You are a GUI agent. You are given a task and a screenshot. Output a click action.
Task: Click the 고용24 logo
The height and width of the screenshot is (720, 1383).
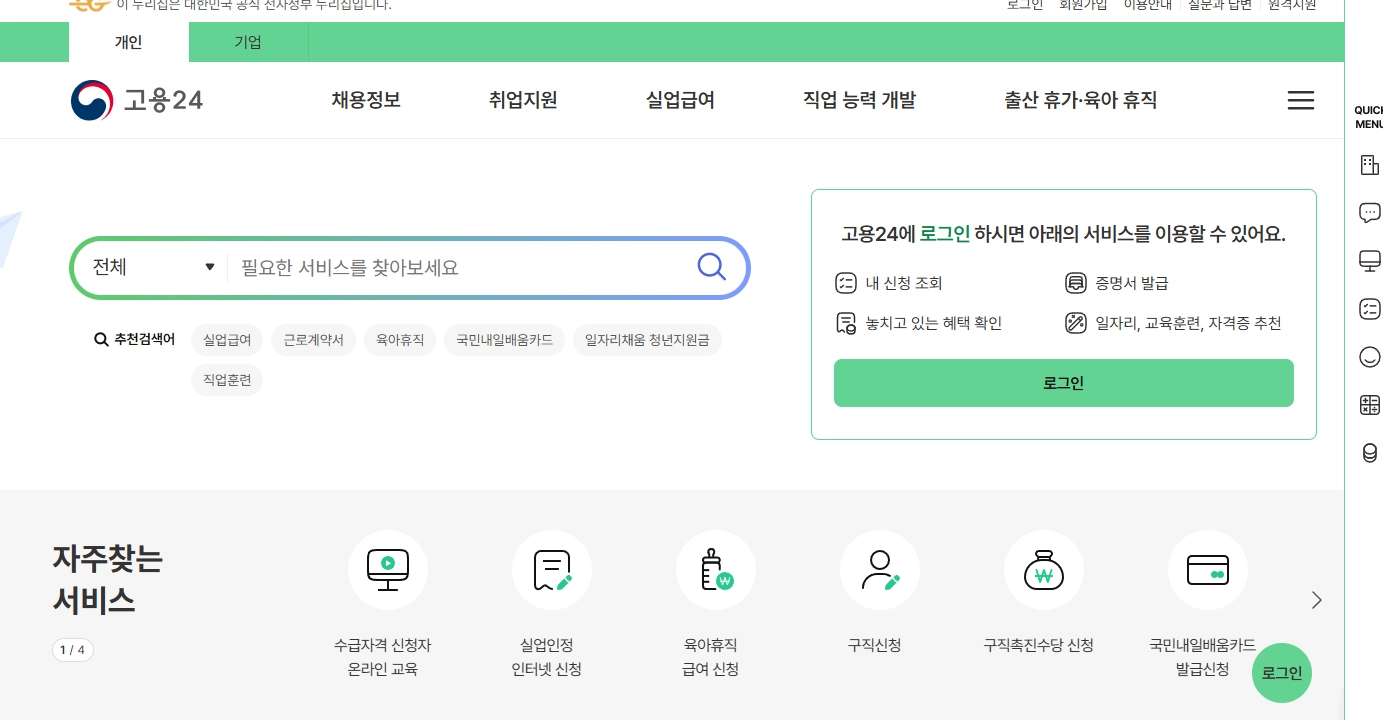(137, 100)
